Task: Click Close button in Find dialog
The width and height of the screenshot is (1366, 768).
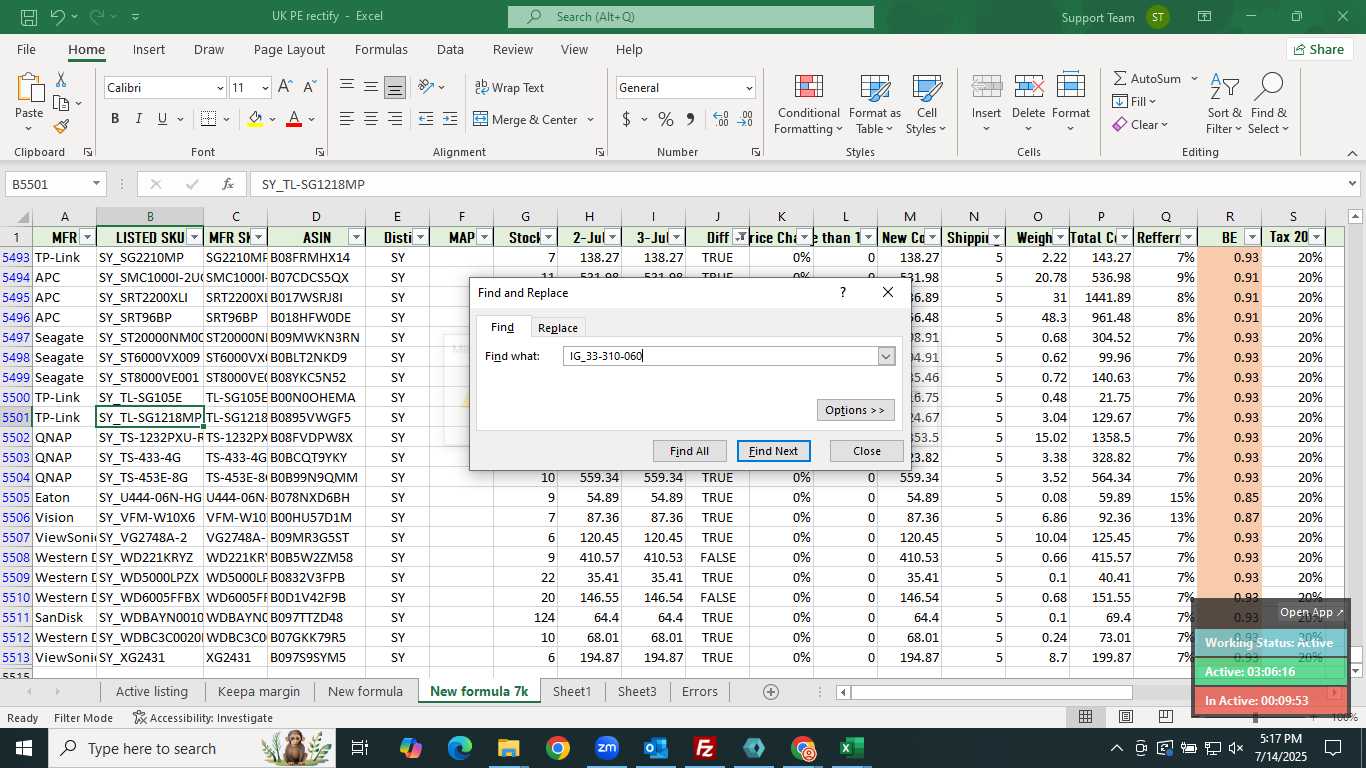Action: point(867,451)
